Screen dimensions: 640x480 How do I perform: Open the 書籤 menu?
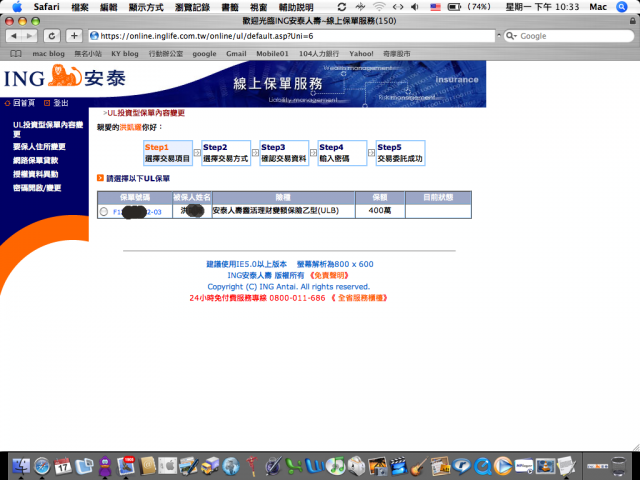(x=230, y=7)
